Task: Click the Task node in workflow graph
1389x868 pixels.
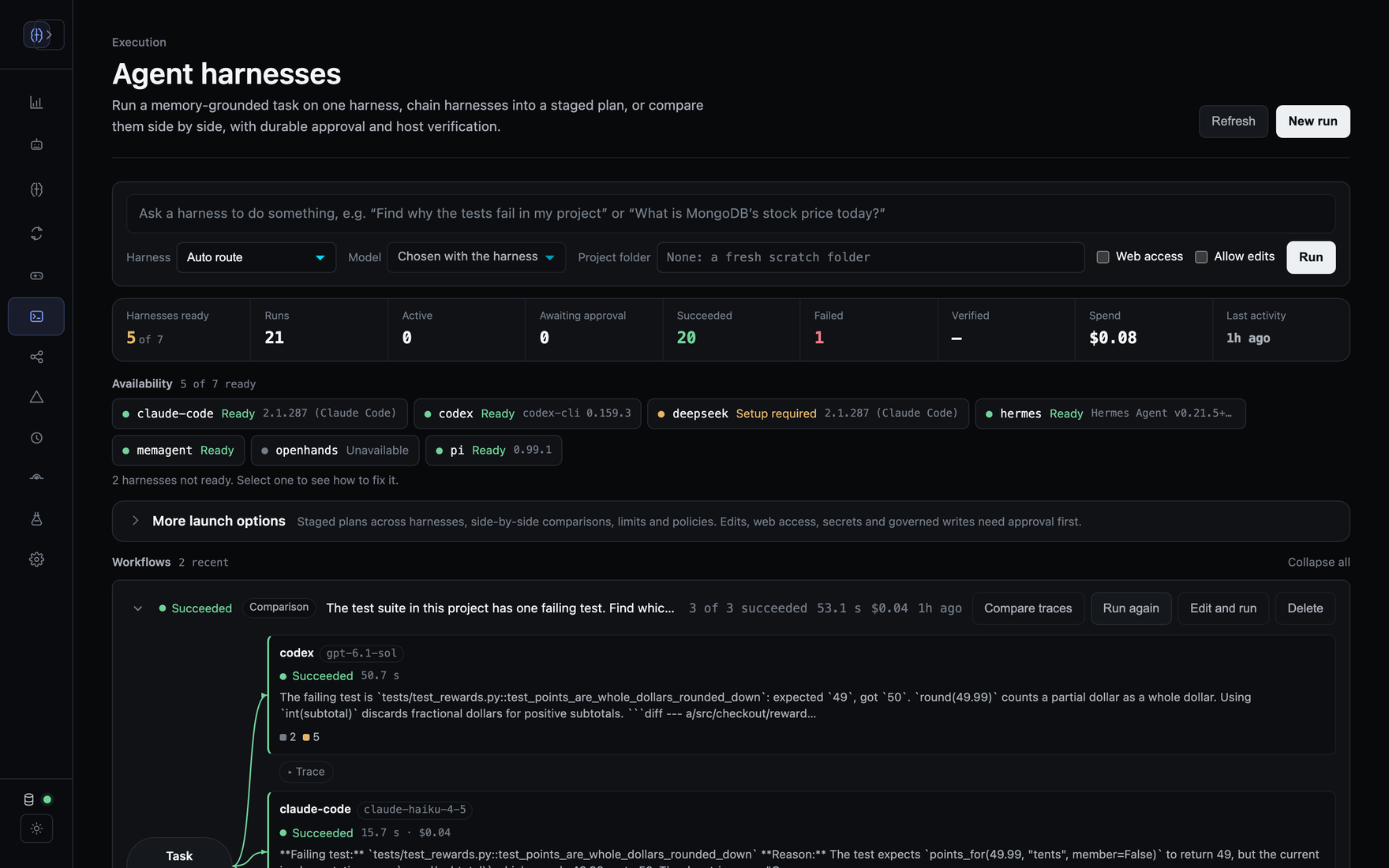Action: 179,855
